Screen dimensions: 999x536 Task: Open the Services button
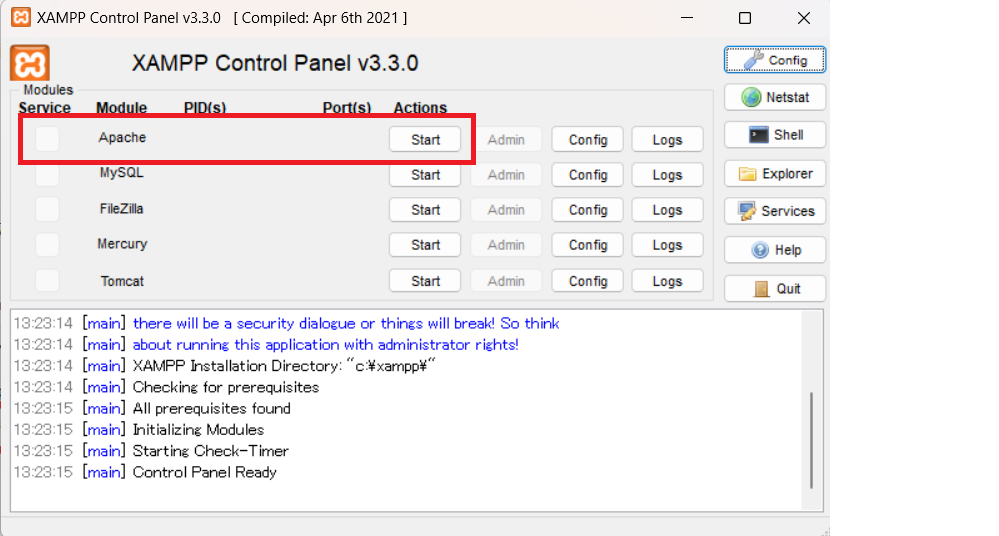[x=775, y=211]
